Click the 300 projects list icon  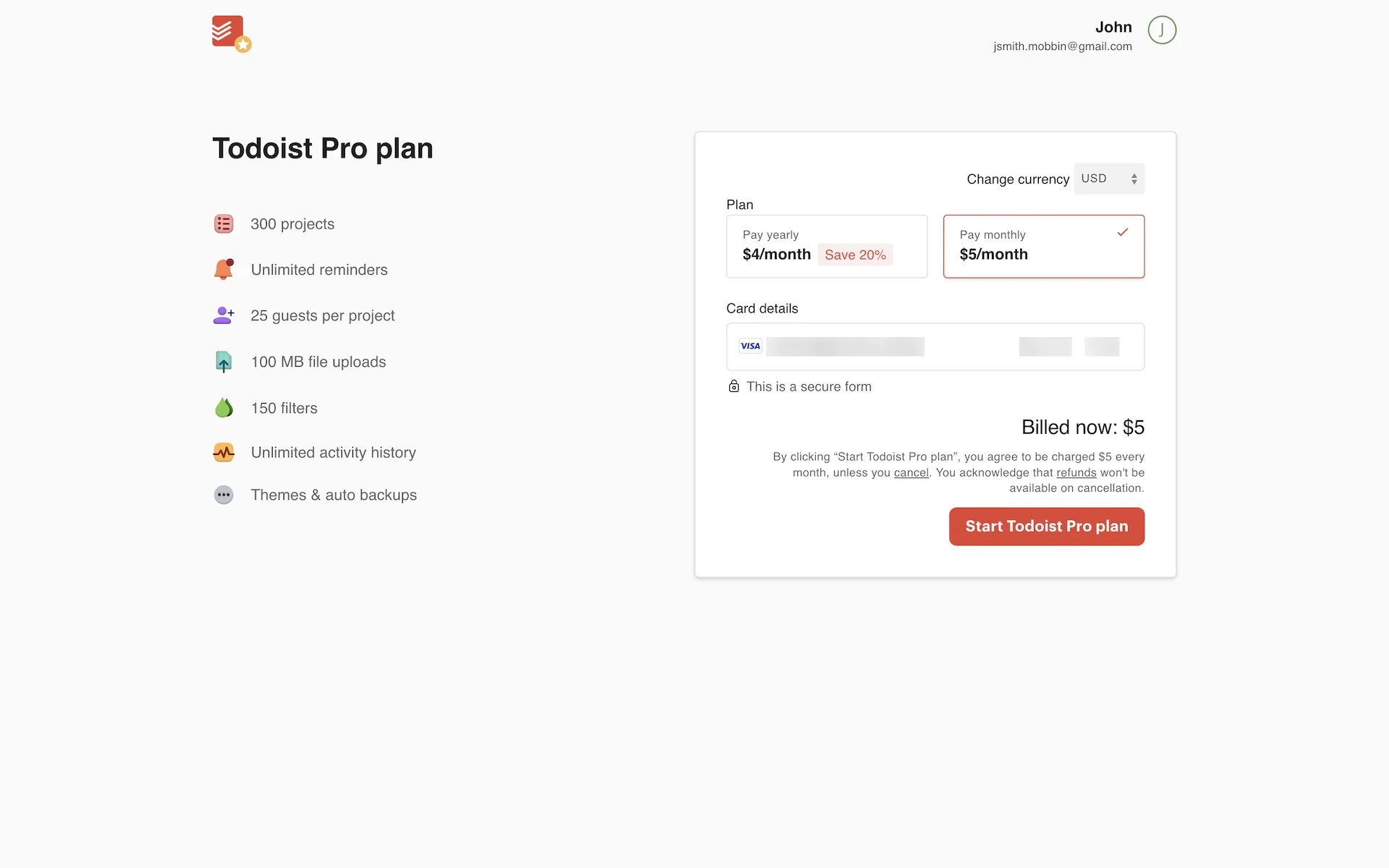(224, 224)
